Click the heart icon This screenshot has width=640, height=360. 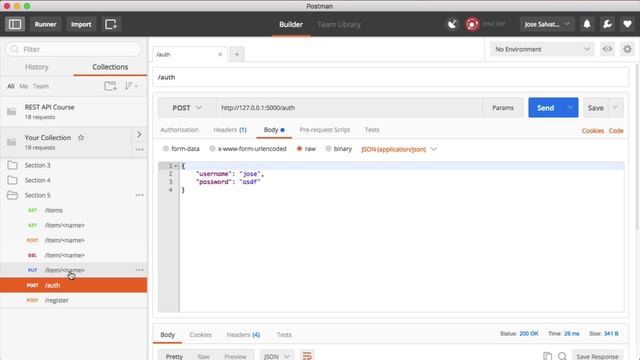627,24
